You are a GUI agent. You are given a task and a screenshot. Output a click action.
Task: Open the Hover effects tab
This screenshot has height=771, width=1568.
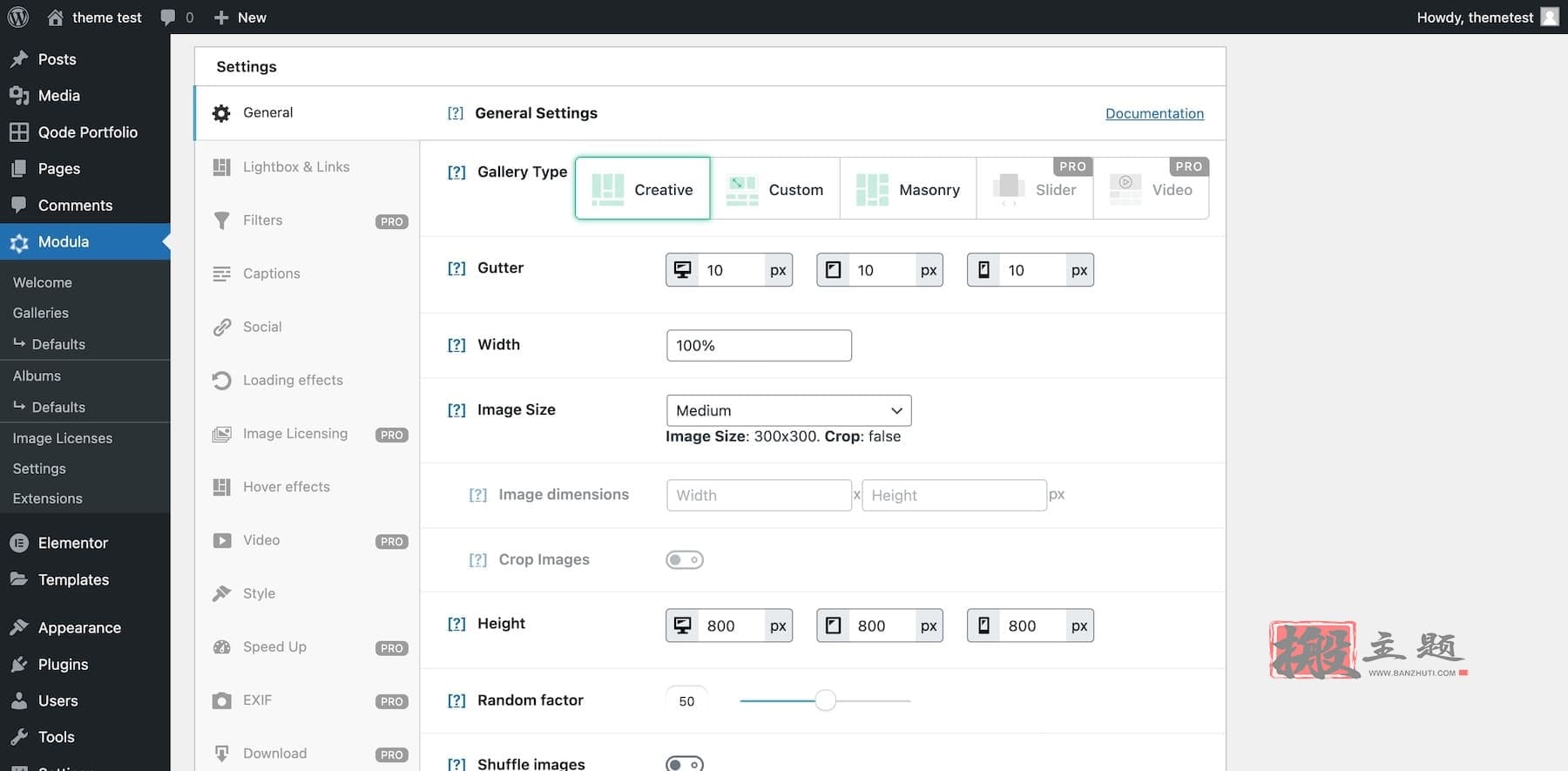(x=308, y=487)
